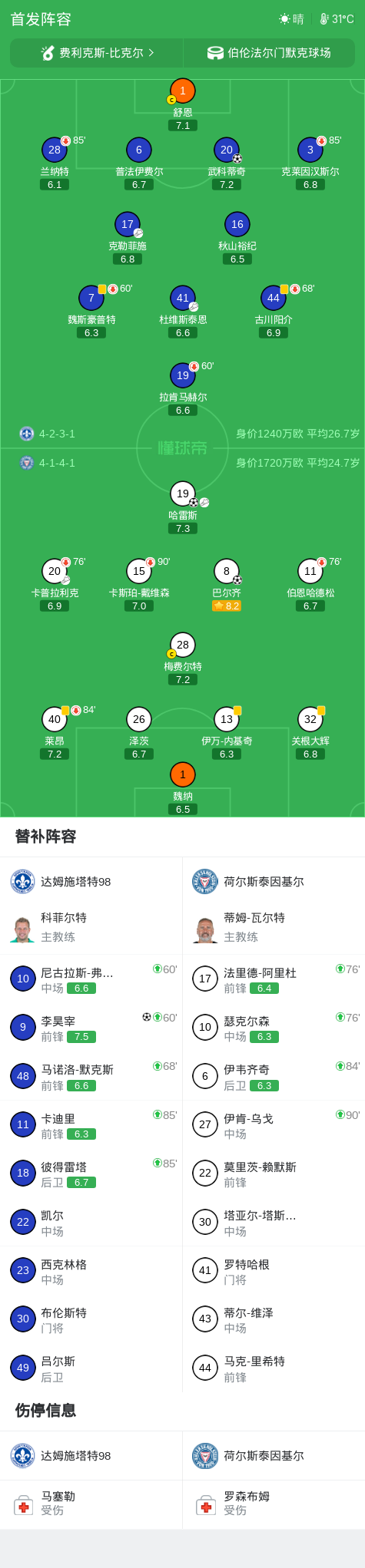This screenshot has width=365, height=1568.
Task: Tap the 7.3 rating badge under 哈雷斯
Action: [x=182, y=528]
